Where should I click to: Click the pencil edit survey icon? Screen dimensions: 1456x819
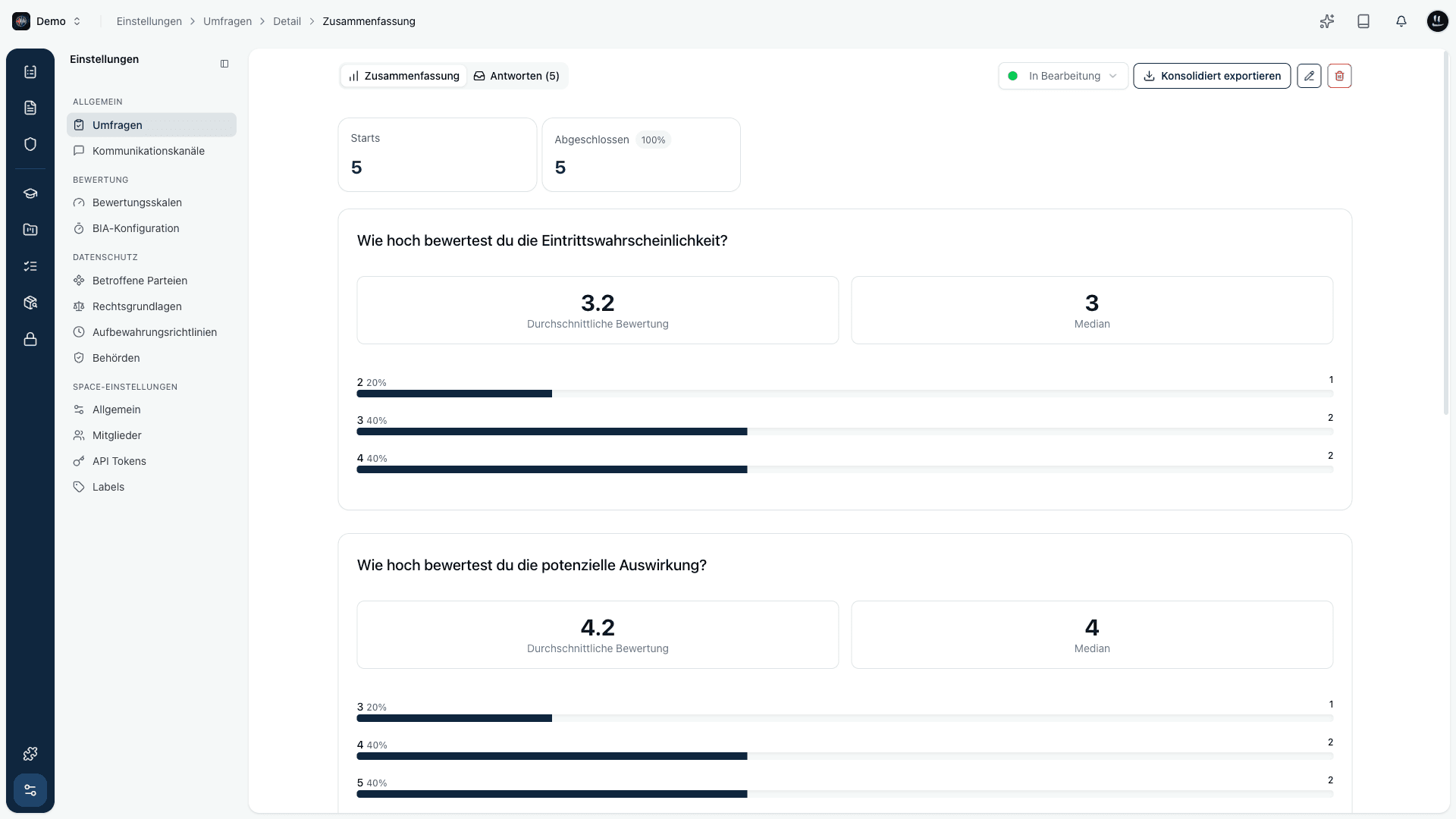click(x=1309, y=76)
